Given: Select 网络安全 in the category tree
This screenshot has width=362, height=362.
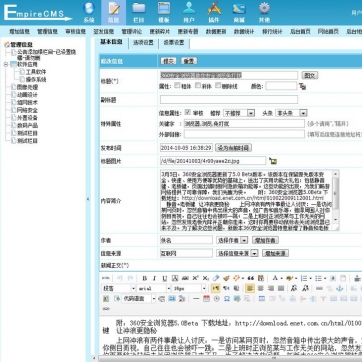Looking at the screenshot, I should 28,110.
